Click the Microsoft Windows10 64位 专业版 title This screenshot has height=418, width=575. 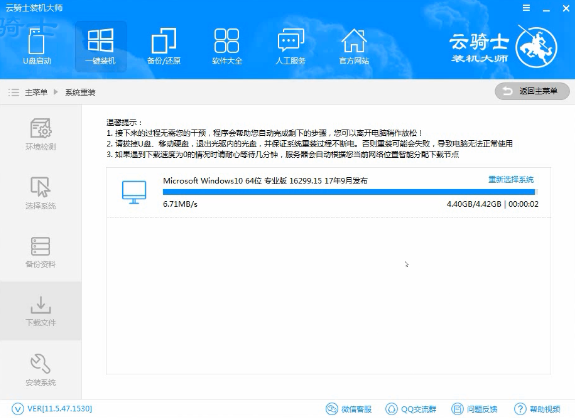265,180
